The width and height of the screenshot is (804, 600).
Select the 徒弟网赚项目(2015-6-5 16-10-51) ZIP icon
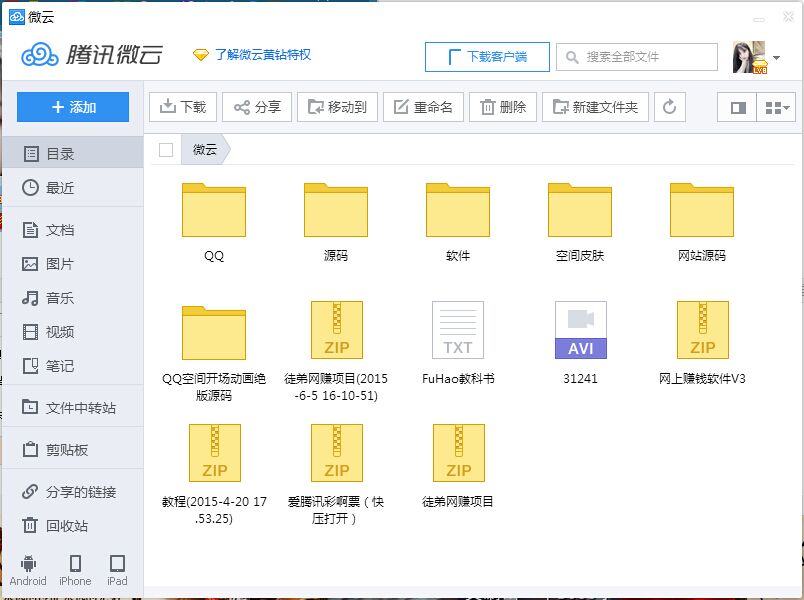pyautogui.click(x=337, y=330)
